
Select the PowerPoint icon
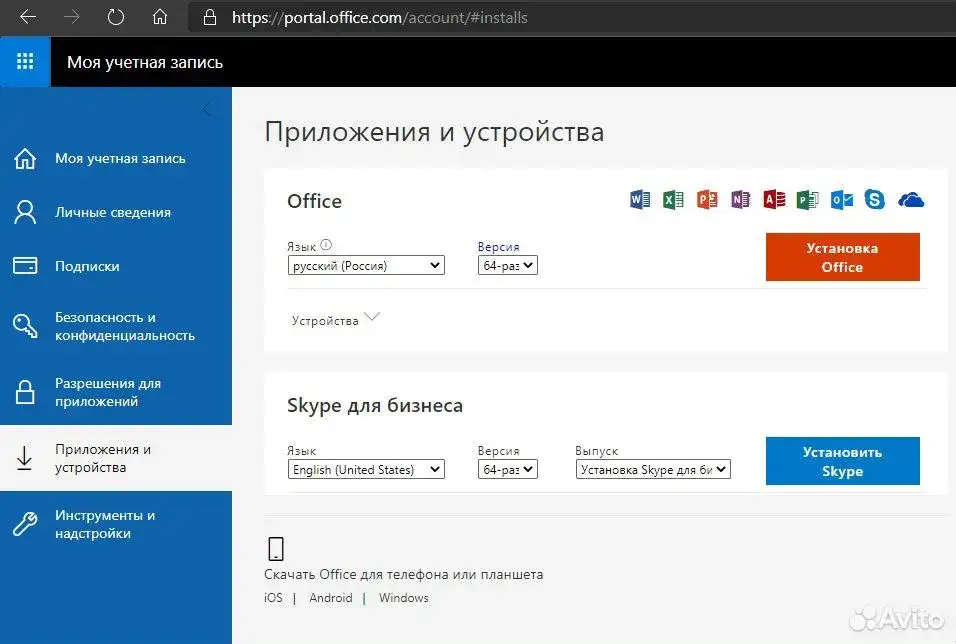pos(706,199)
